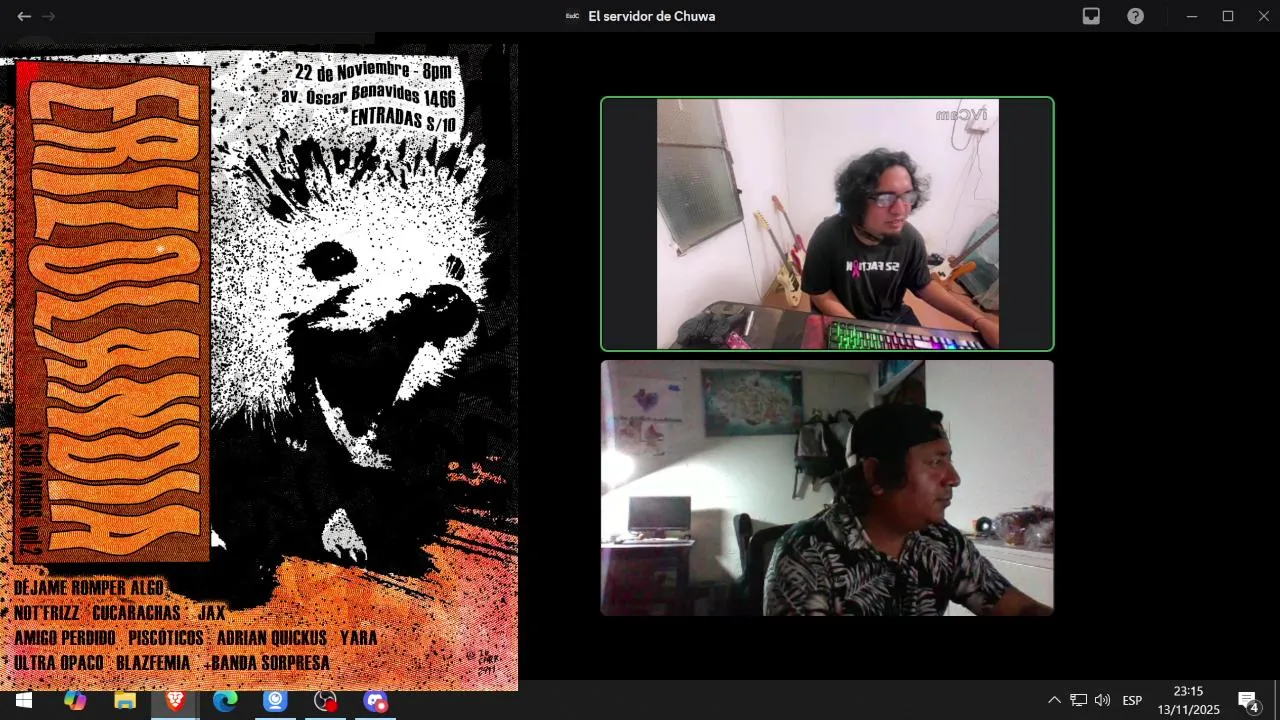Open the Discord help question mark
Viewport: 1280px width, 720px height.
tap(1135, 16)
